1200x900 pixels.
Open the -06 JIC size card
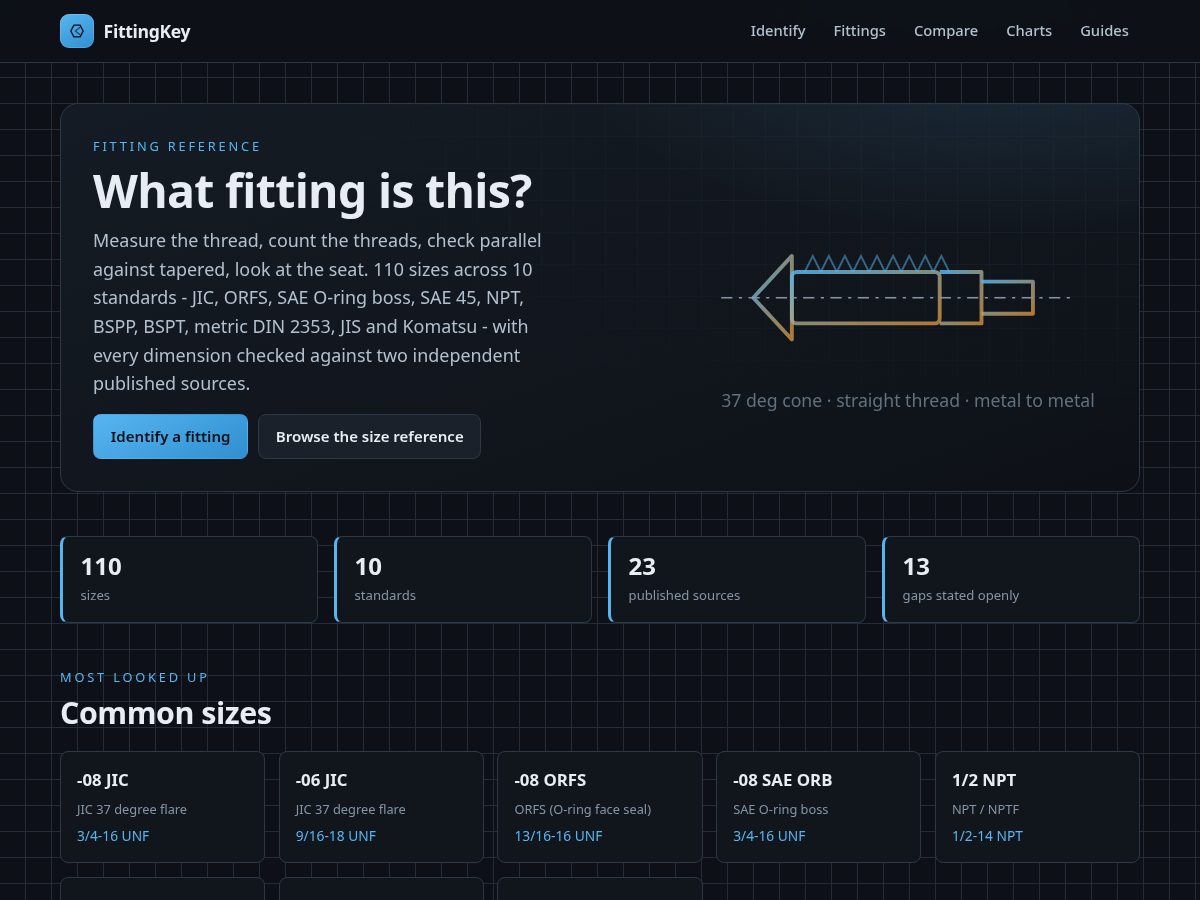tap(381, 807)
